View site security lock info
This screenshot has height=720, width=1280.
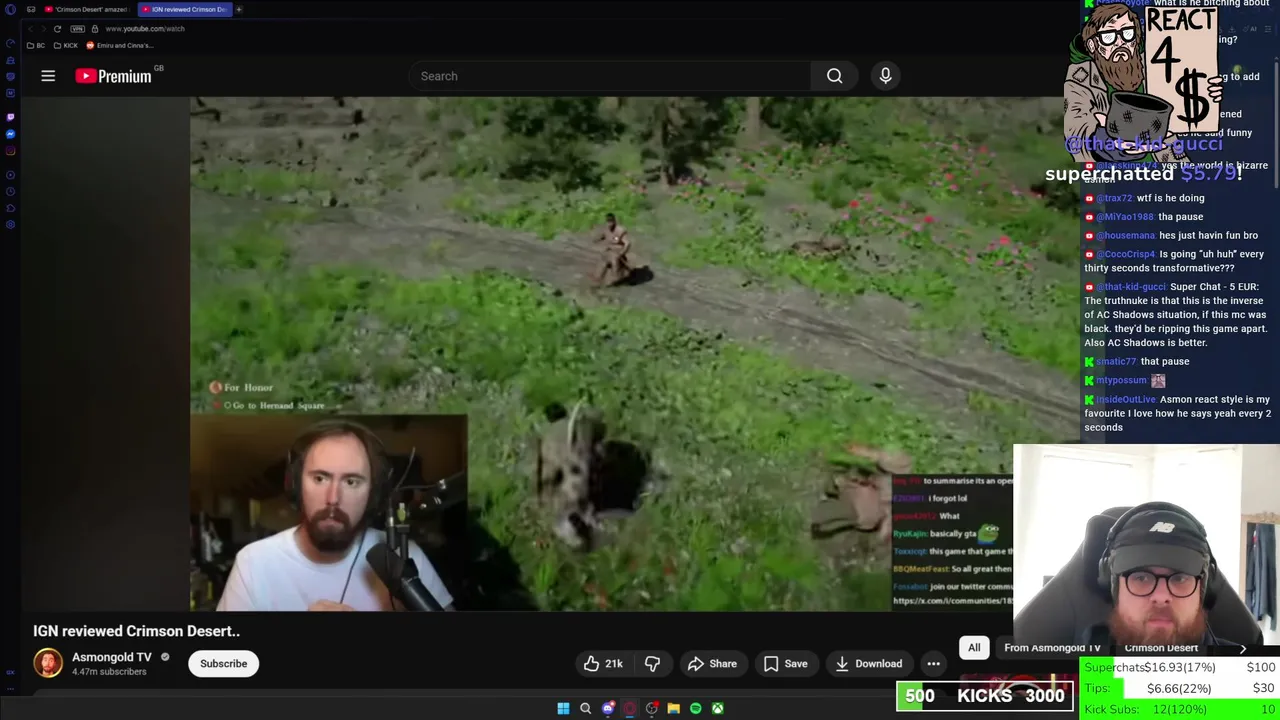click(x=94, y=28)
